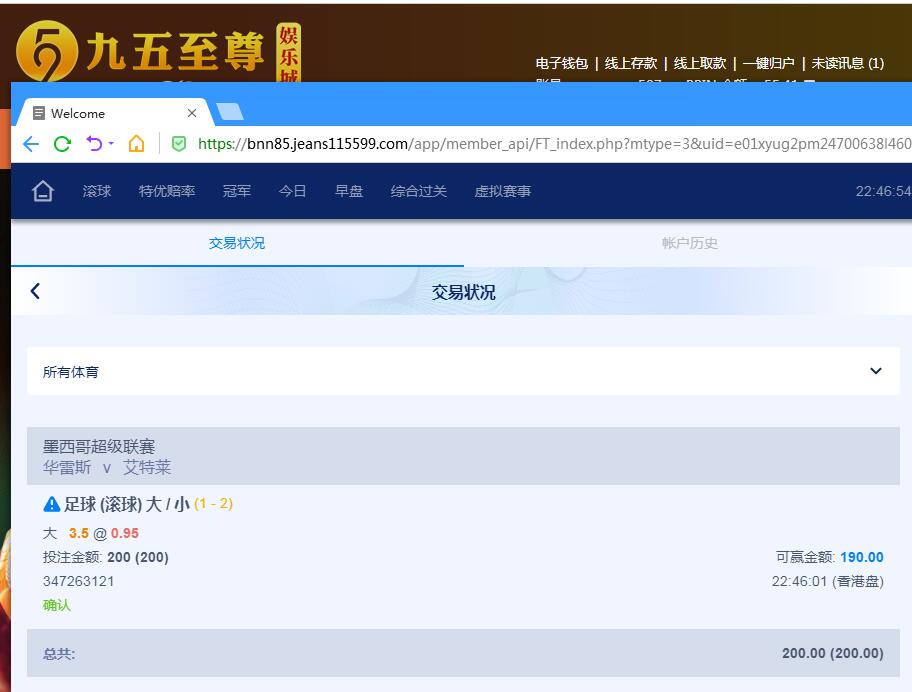Click the back chevron beside 交易状况 header
The width and height of the screenshot is (912, 692).
tap(35, 291)
